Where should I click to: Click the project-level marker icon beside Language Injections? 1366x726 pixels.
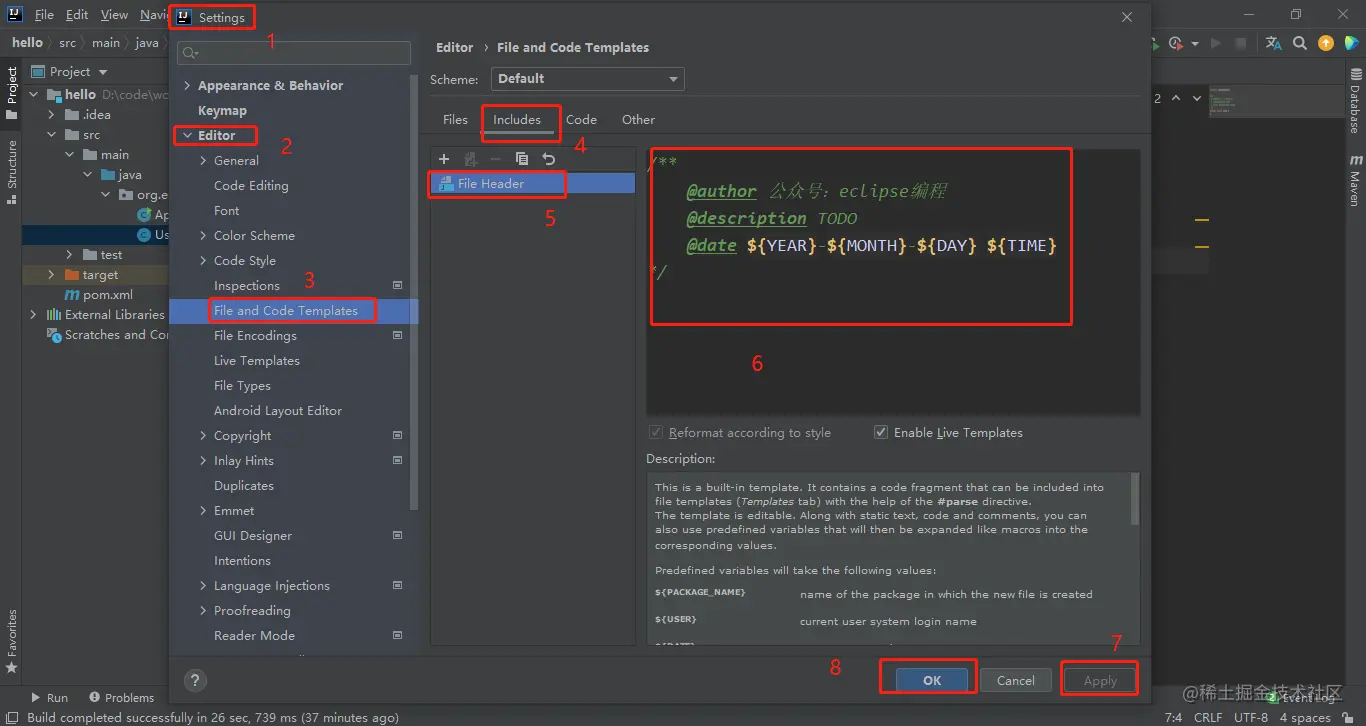click(397, 585)
